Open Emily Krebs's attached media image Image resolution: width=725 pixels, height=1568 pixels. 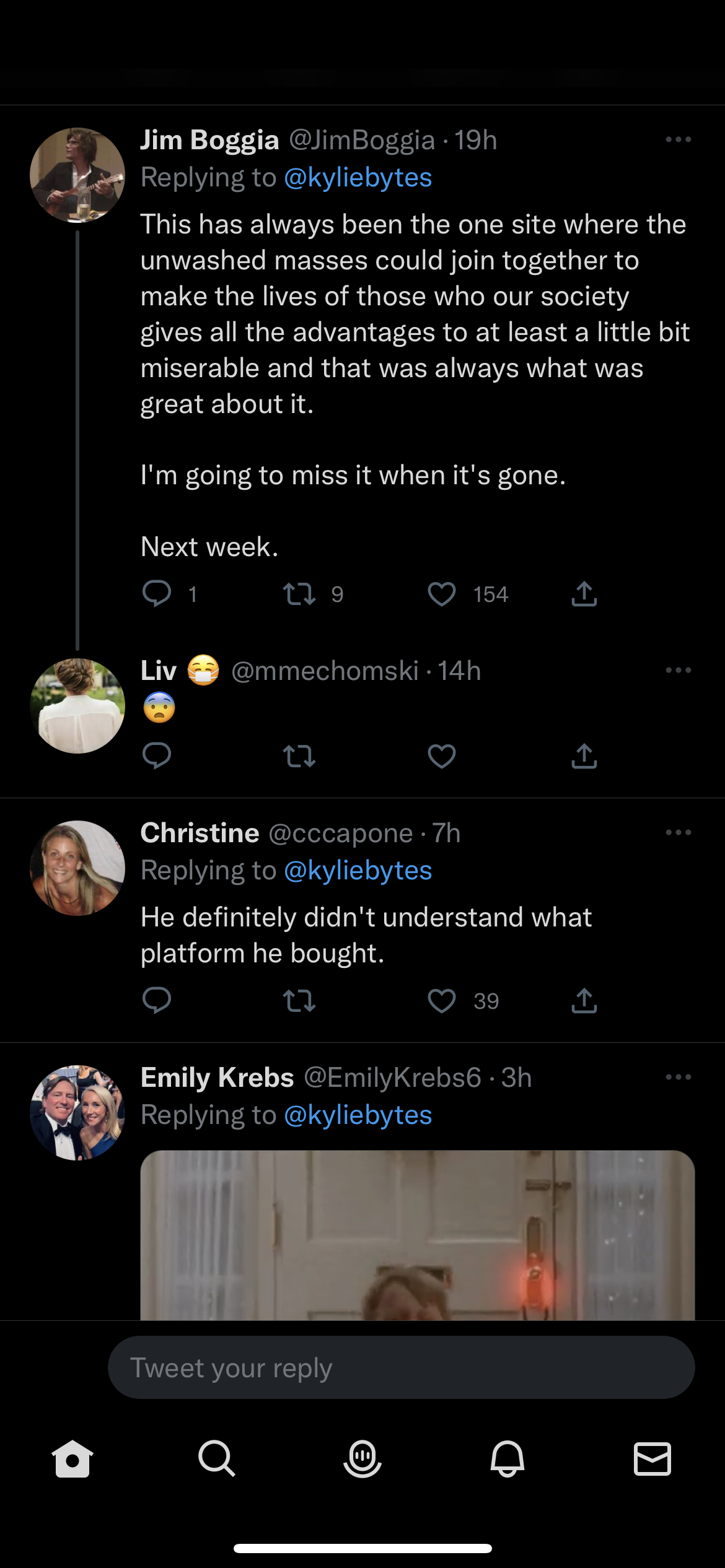coord(417,1235)
